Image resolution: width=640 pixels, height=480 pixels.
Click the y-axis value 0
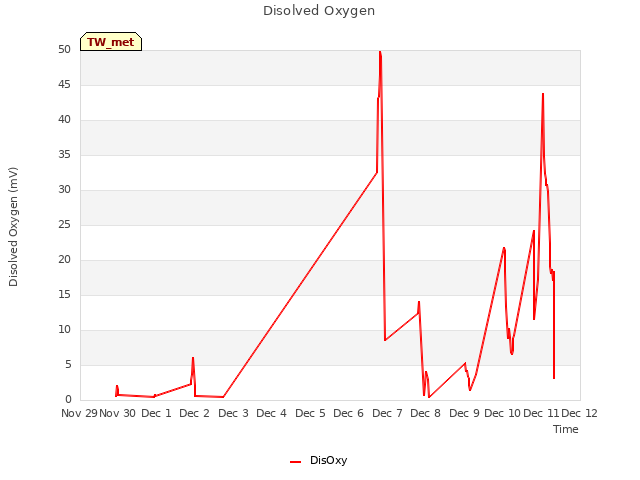68,400
